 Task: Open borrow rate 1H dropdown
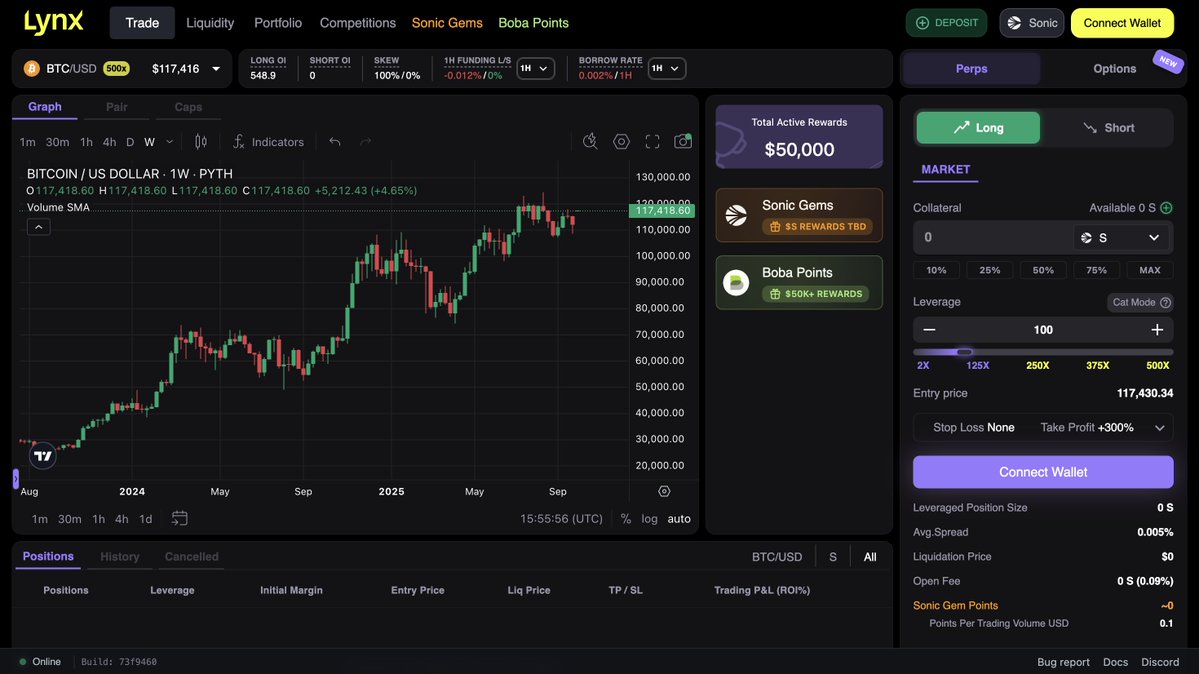click(x=667, y=68)
